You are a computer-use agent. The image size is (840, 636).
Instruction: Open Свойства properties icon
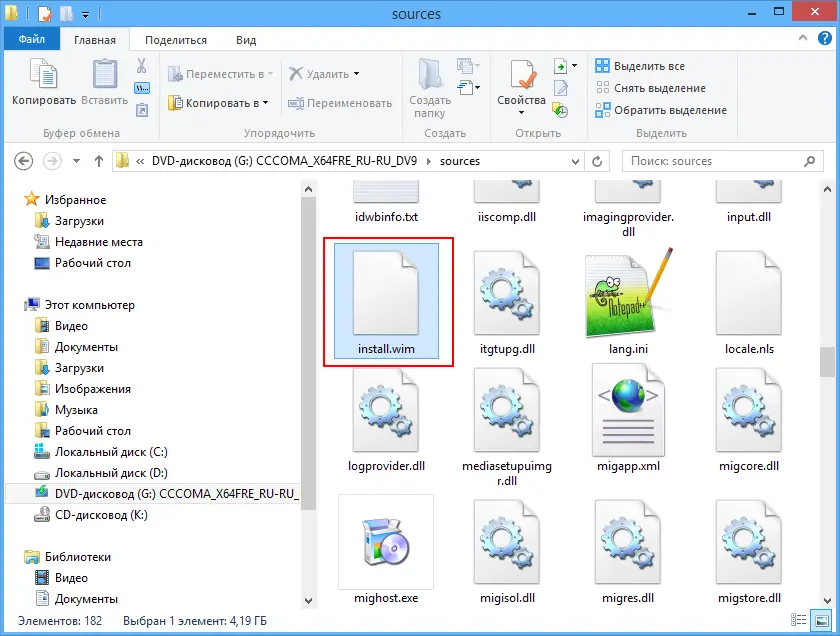(x=521, y=76)
